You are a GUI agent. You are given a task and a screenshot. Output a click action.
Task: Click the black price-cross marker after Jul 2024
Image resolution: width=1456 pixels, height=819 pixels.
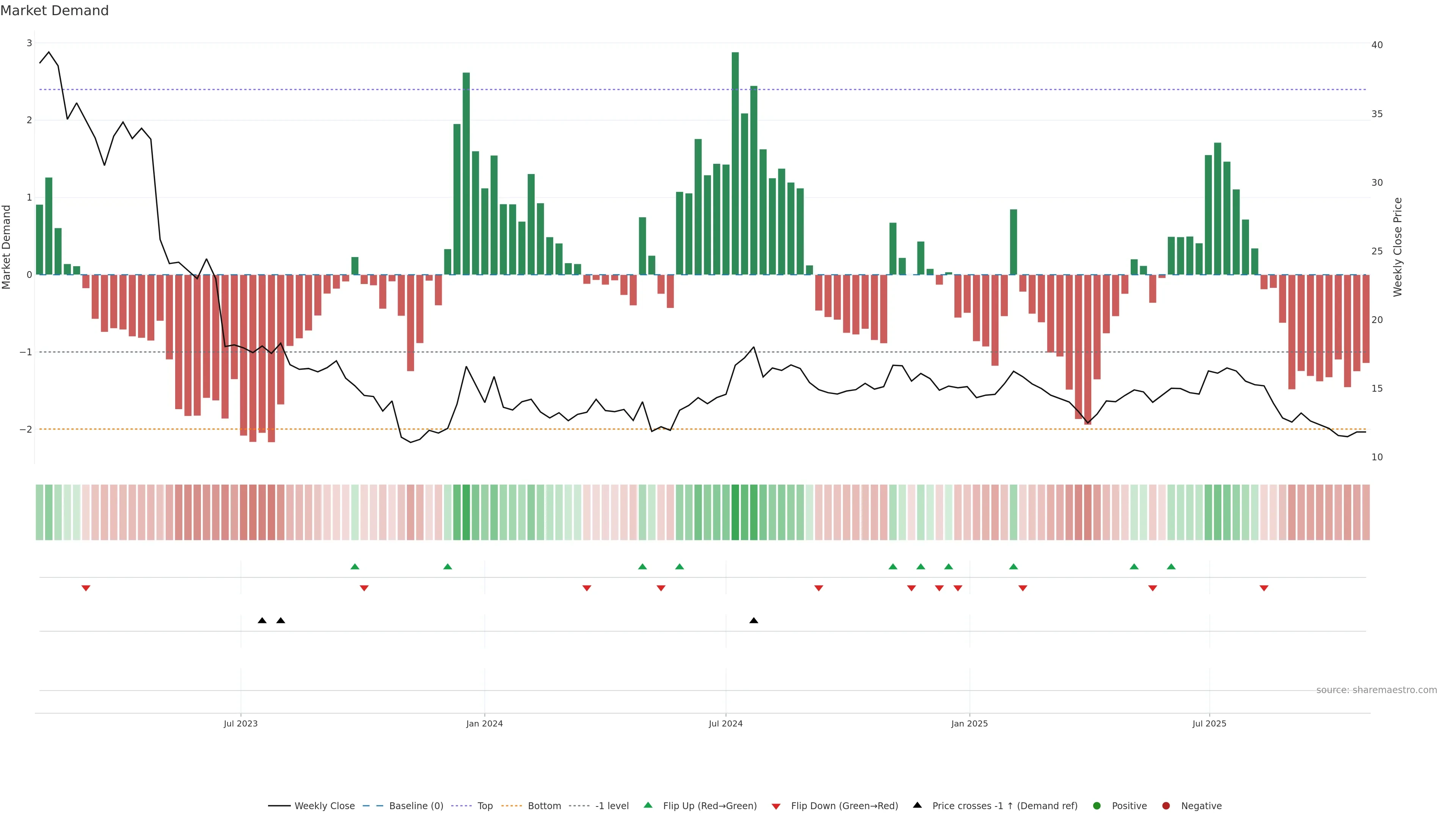tap(753, 621)
